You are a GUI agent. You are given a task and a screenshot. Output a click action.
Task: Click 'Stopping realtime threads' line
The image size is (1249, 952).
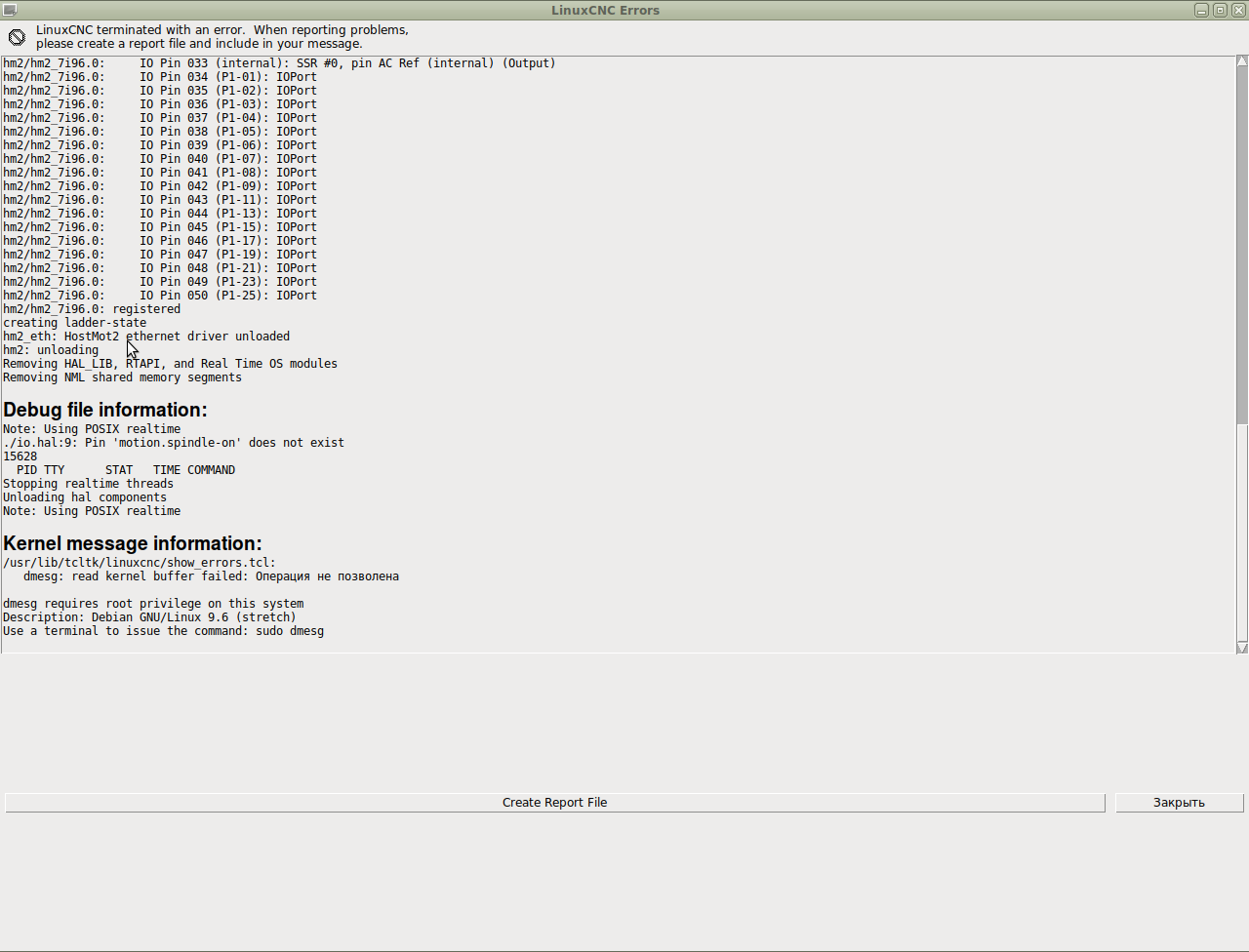(x=88, y=484)
